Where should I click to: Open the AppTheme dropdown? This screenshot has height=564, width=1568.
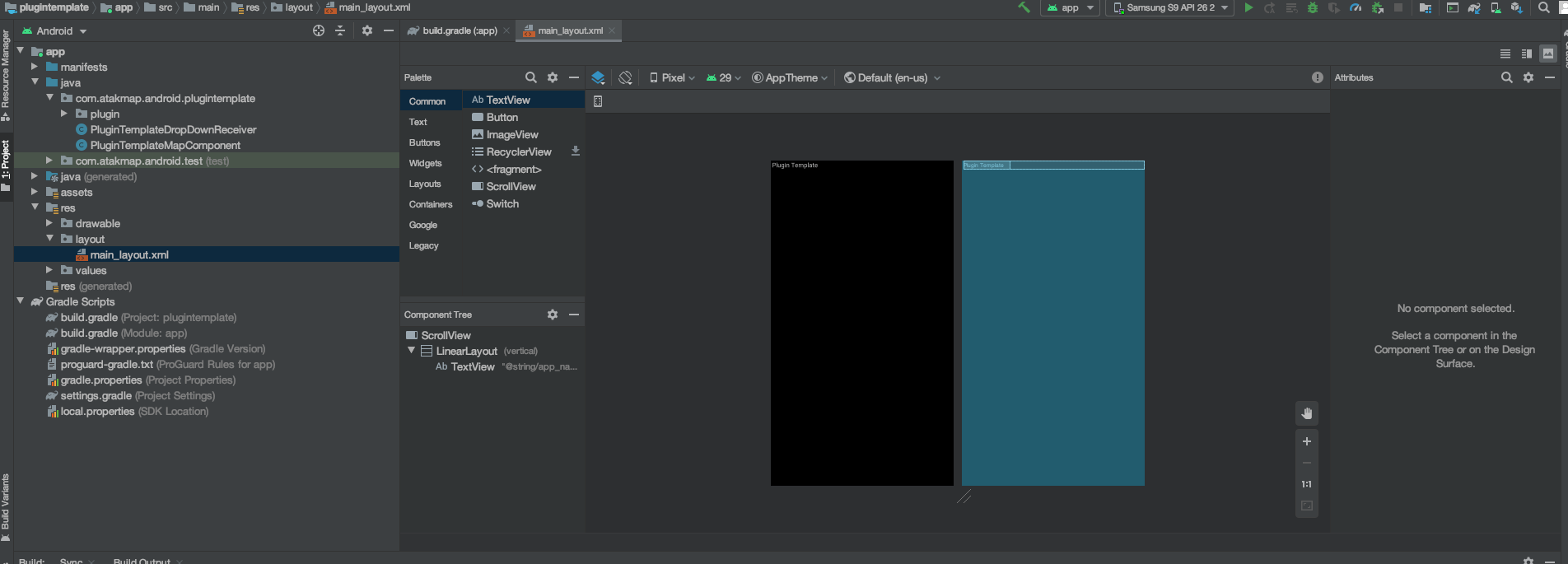point(790,77)
